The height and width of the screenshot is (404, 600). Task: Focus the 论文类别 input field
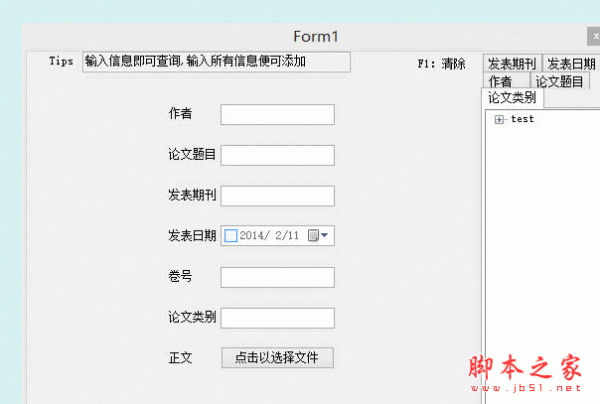click(277, 318)
